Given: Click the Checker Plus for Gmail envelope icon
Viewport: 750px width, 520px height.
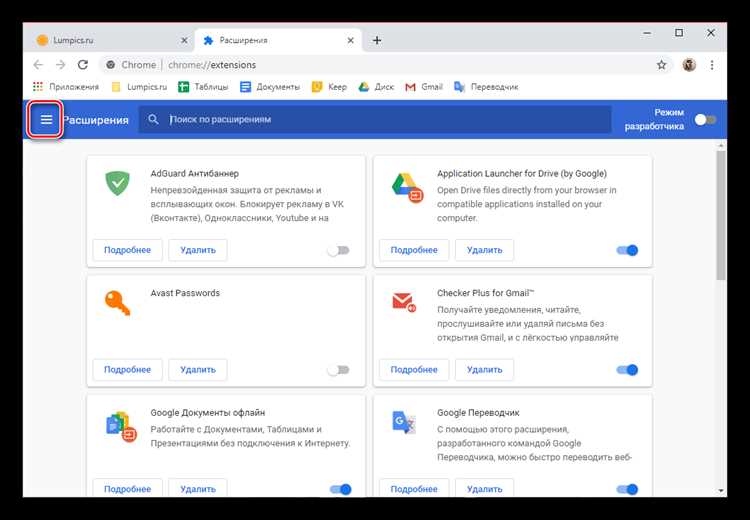Looking at the screenshot, I should [x=404, y=302].
